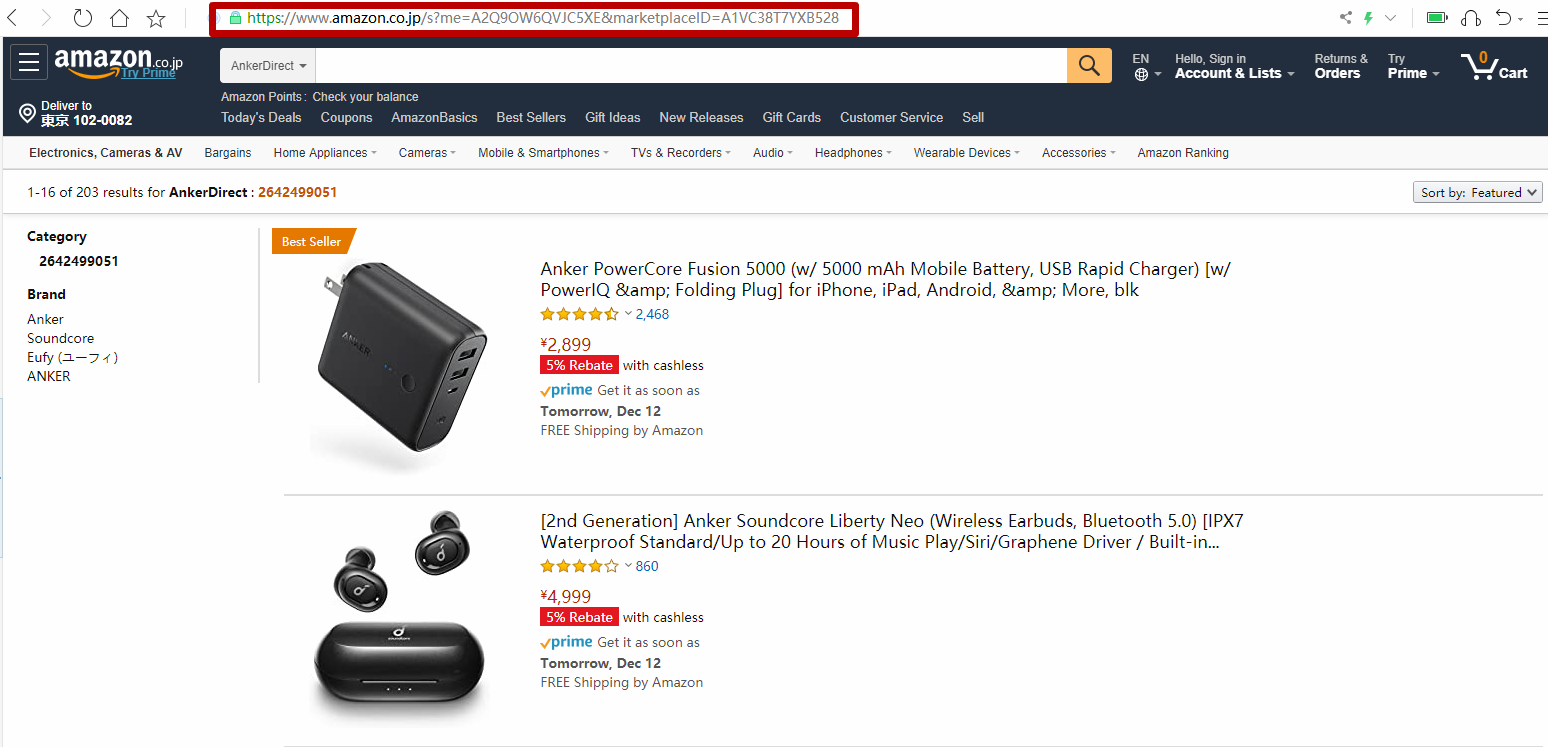Click the orange search magnifier button

tap(1089, 66)
